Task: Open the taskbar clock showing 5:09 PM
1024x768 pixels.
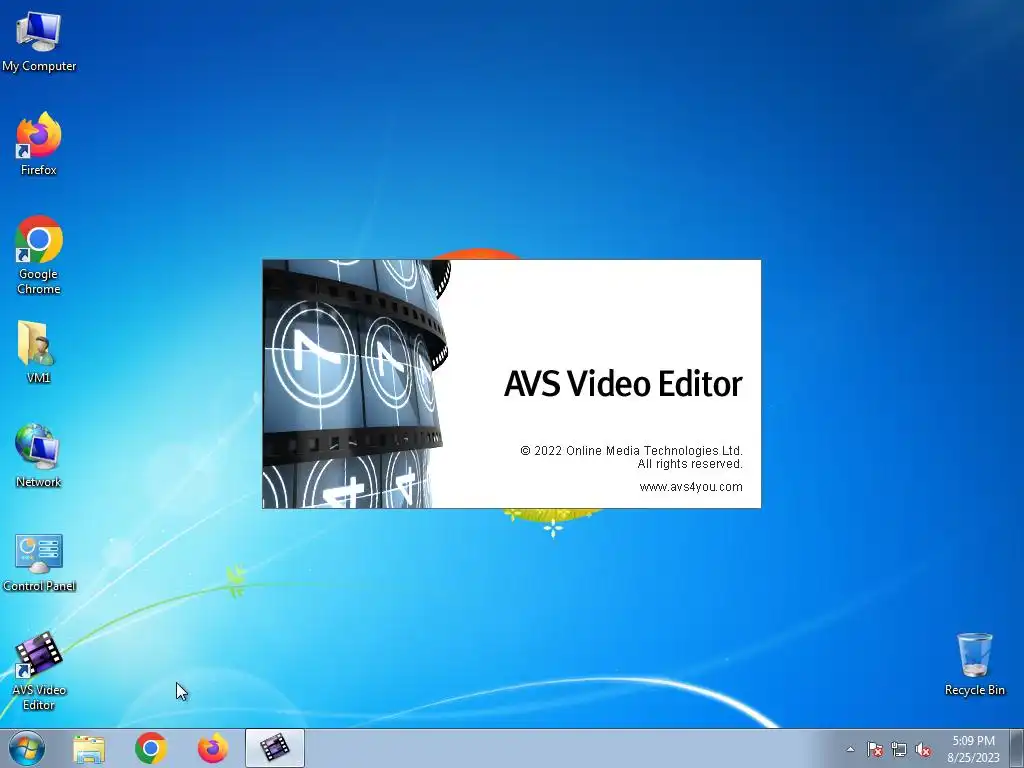Action: coord(974,741)
